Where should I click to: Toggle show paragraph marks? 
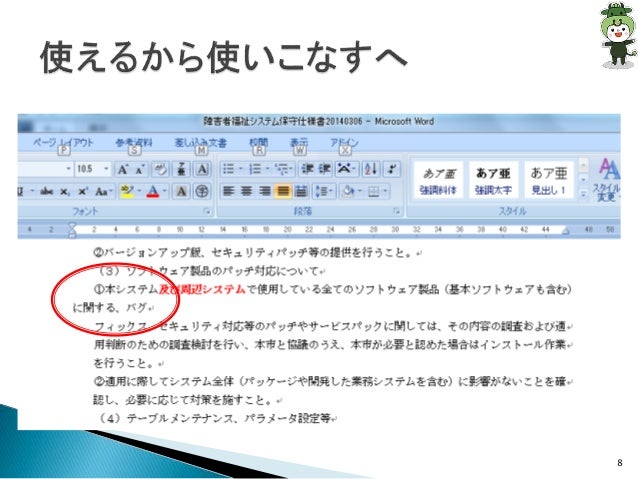(x=391, y=169)
